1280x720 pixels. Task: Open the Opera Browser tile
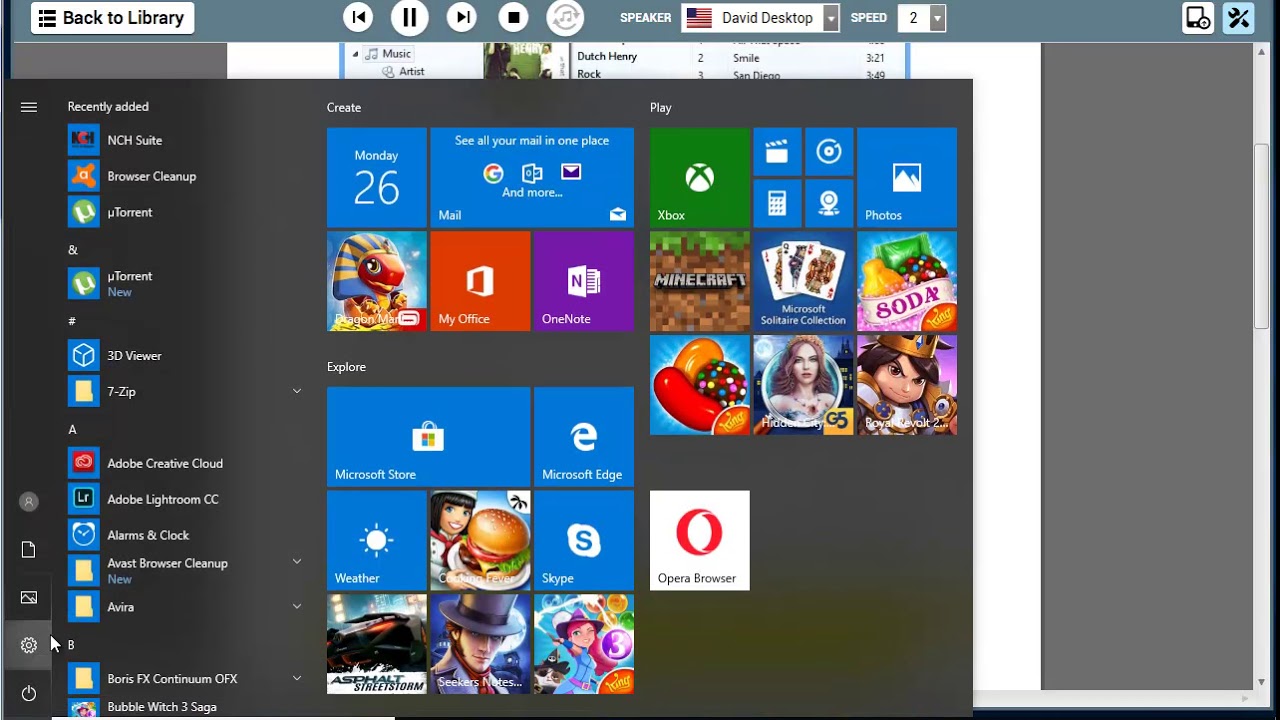point(699,540)
